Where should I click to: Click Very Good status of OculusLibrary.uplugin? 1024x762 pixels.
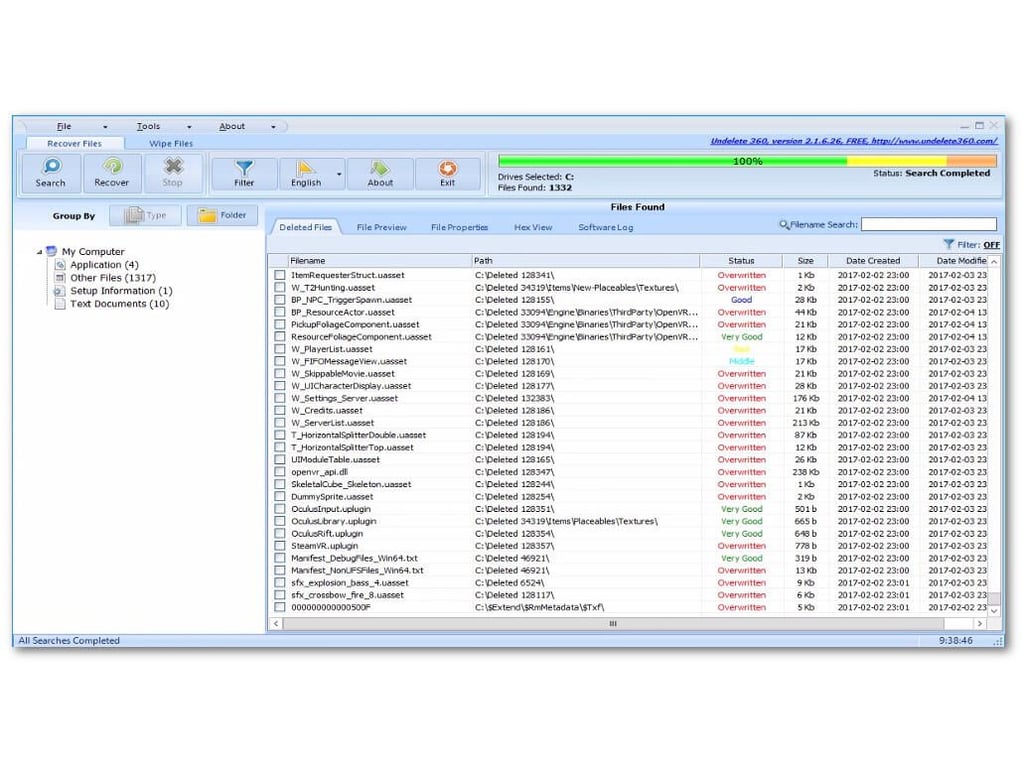click(741, 521)
